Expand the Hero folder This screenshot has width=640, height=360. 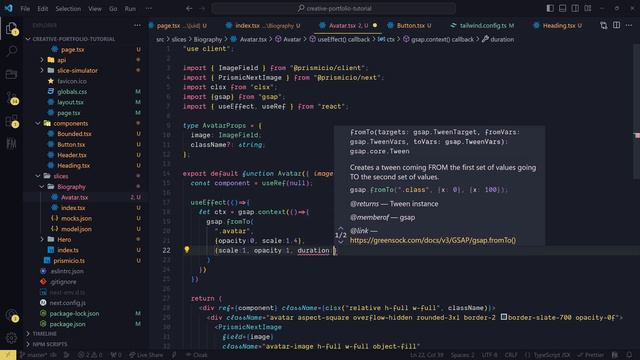pos(64,240)
